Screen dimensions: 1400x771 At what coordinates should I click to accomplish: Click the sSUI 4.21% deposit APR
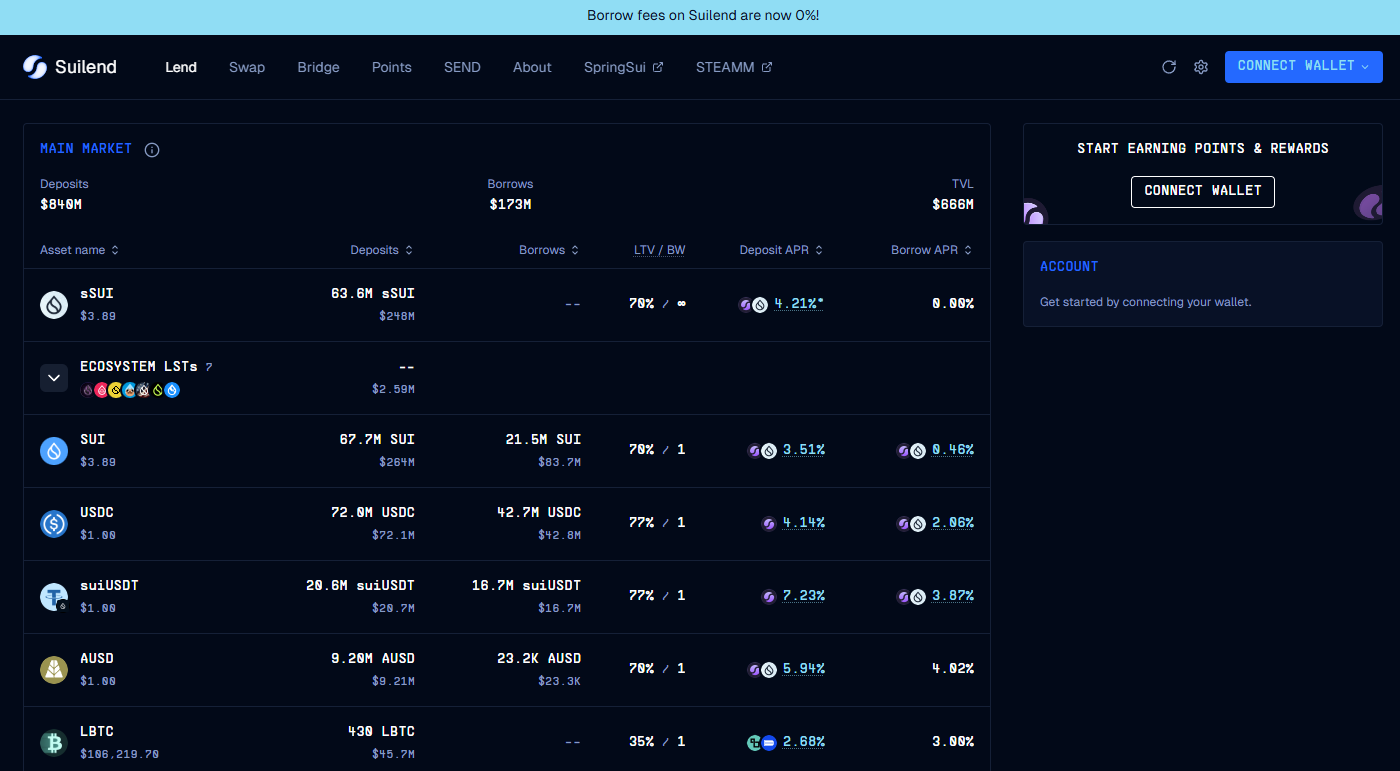point(799,304)
